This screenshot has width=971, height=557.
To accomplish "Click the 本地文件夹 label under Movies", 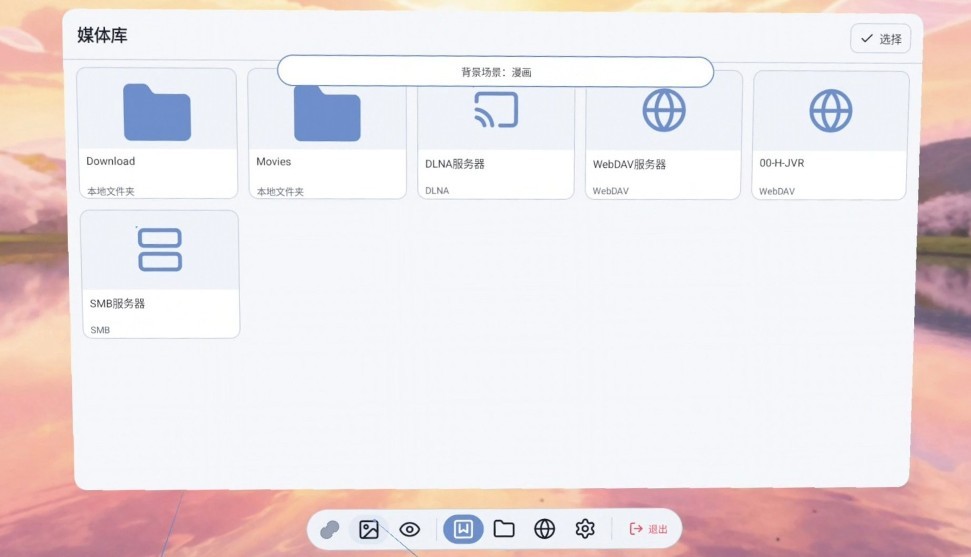I will [281, 191].
